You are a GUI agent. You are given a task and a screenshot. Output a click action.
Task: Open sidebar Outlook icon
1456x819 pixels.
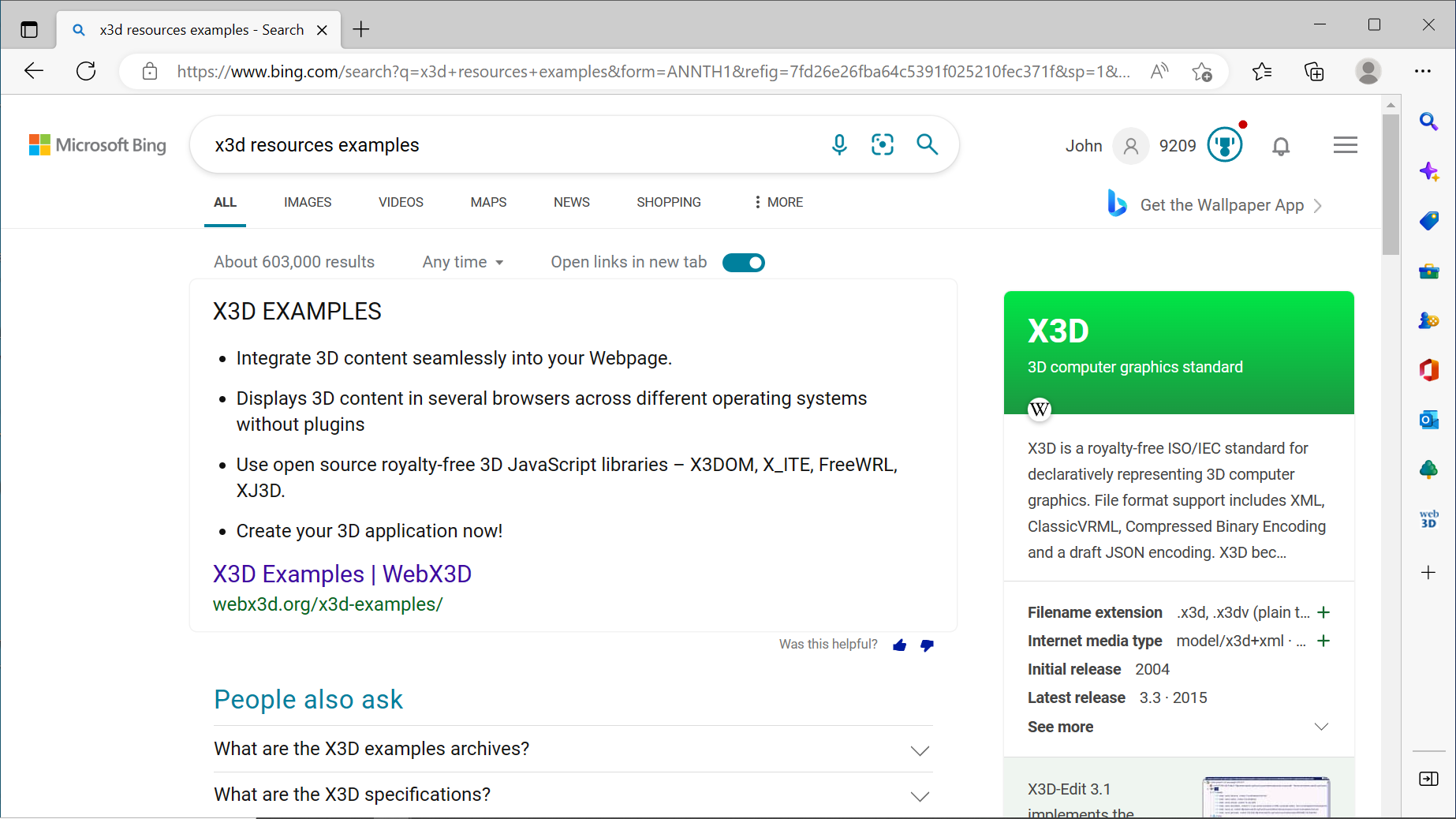coord(1428,420)
